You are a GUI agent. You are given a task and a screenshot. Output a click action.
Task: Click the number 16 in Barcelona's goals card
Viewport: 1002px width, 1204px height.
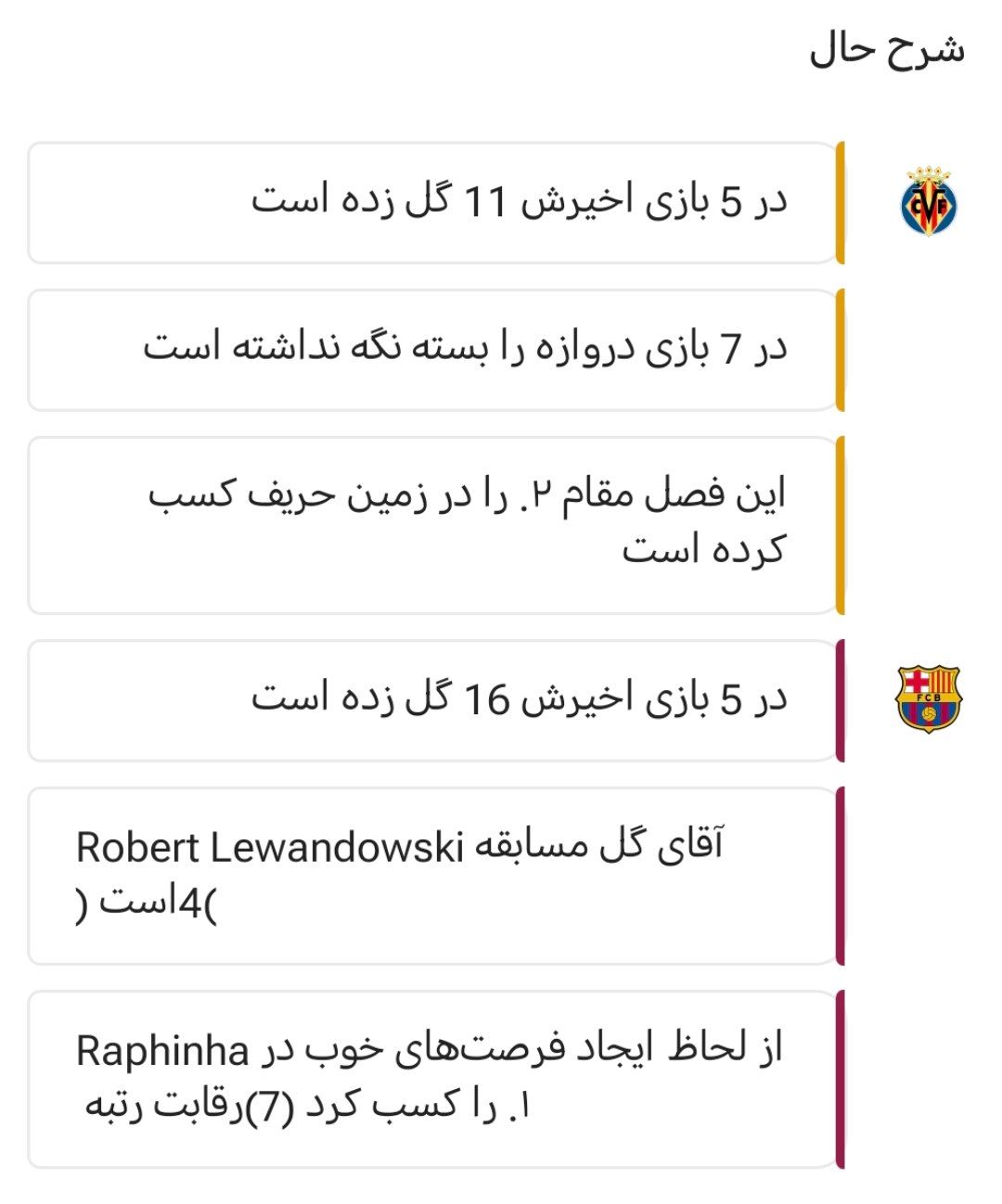click(x=486, y=700)
